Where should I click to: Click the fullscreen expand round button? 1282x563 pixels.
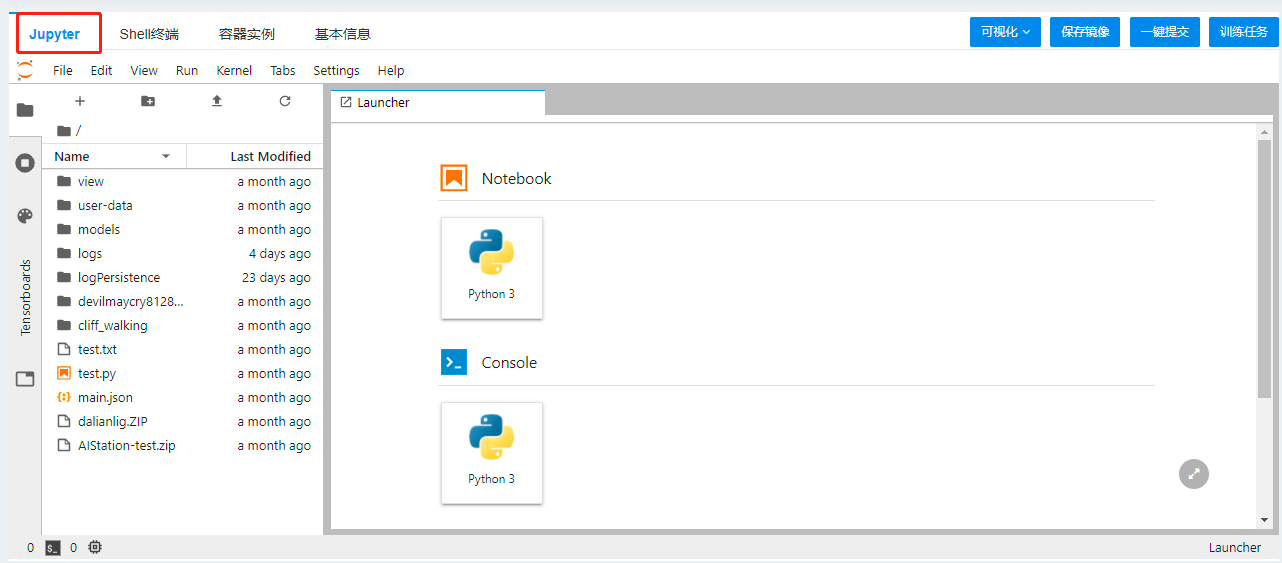1193,474
